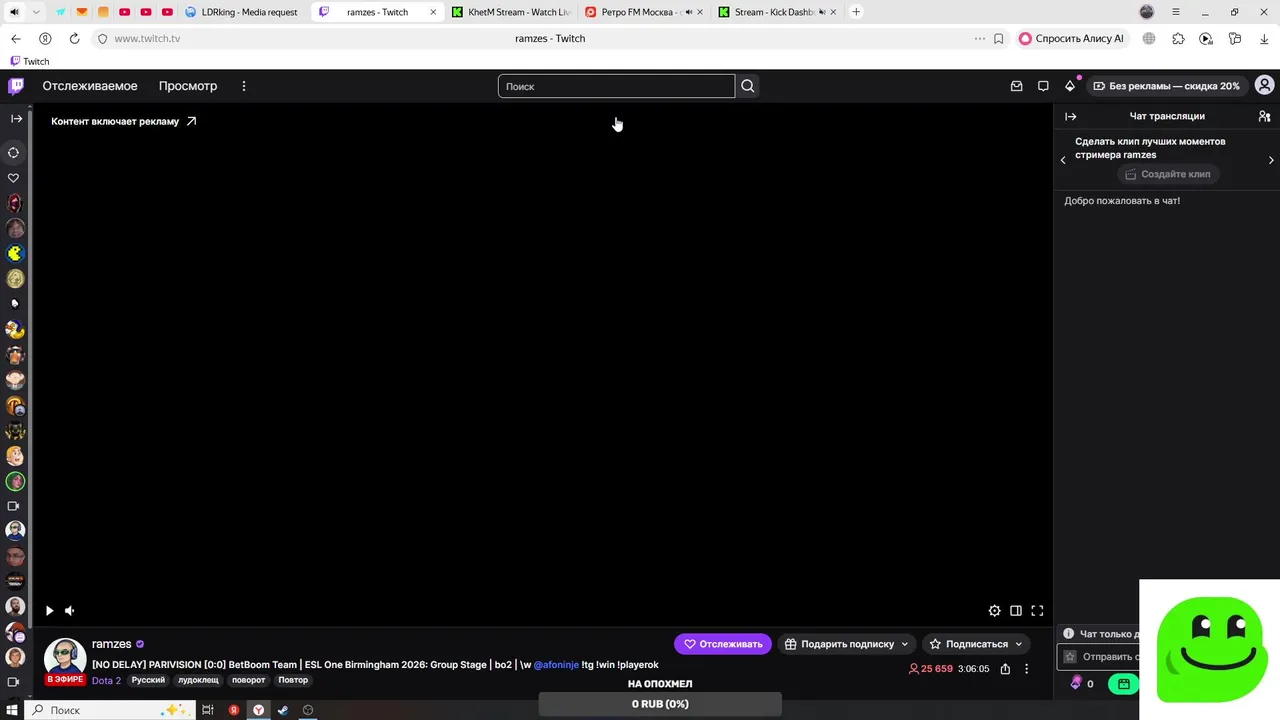Open the whispers speech-bubble icon
1280x720 pixels.
pyautogui.click(x=1043, y=86)
